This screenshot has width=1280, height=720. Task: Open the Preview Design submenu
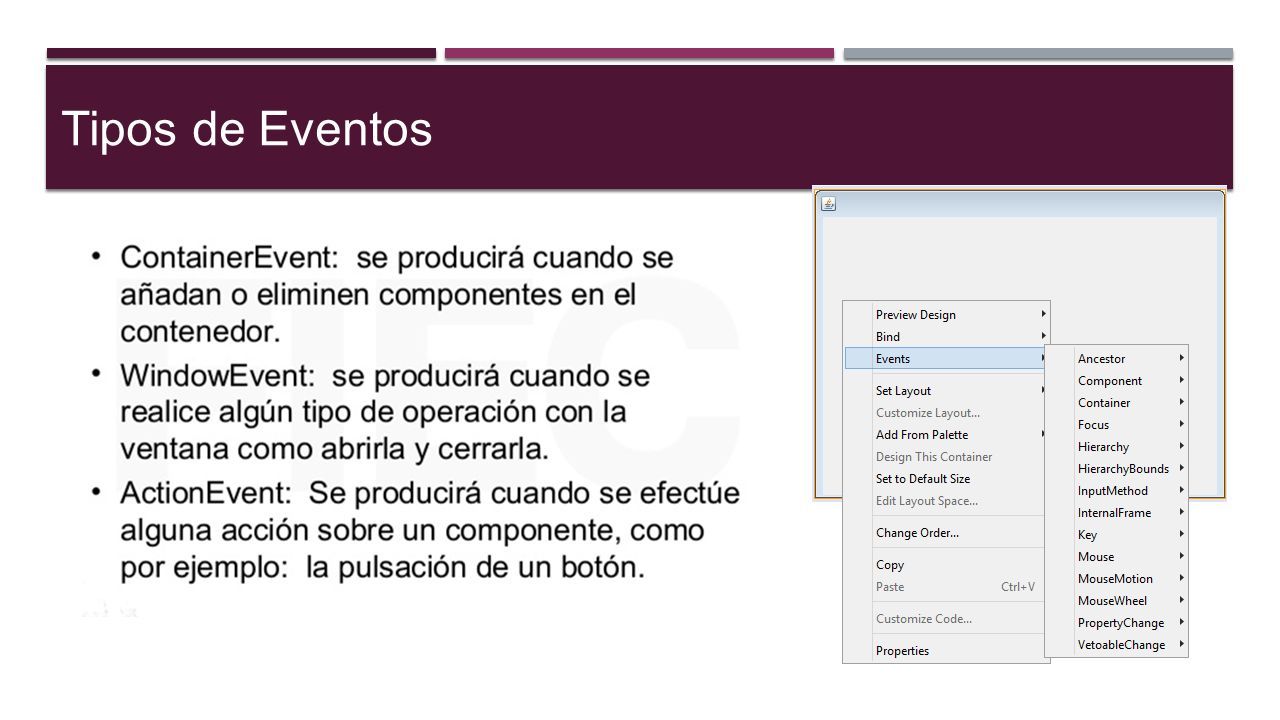946,314
